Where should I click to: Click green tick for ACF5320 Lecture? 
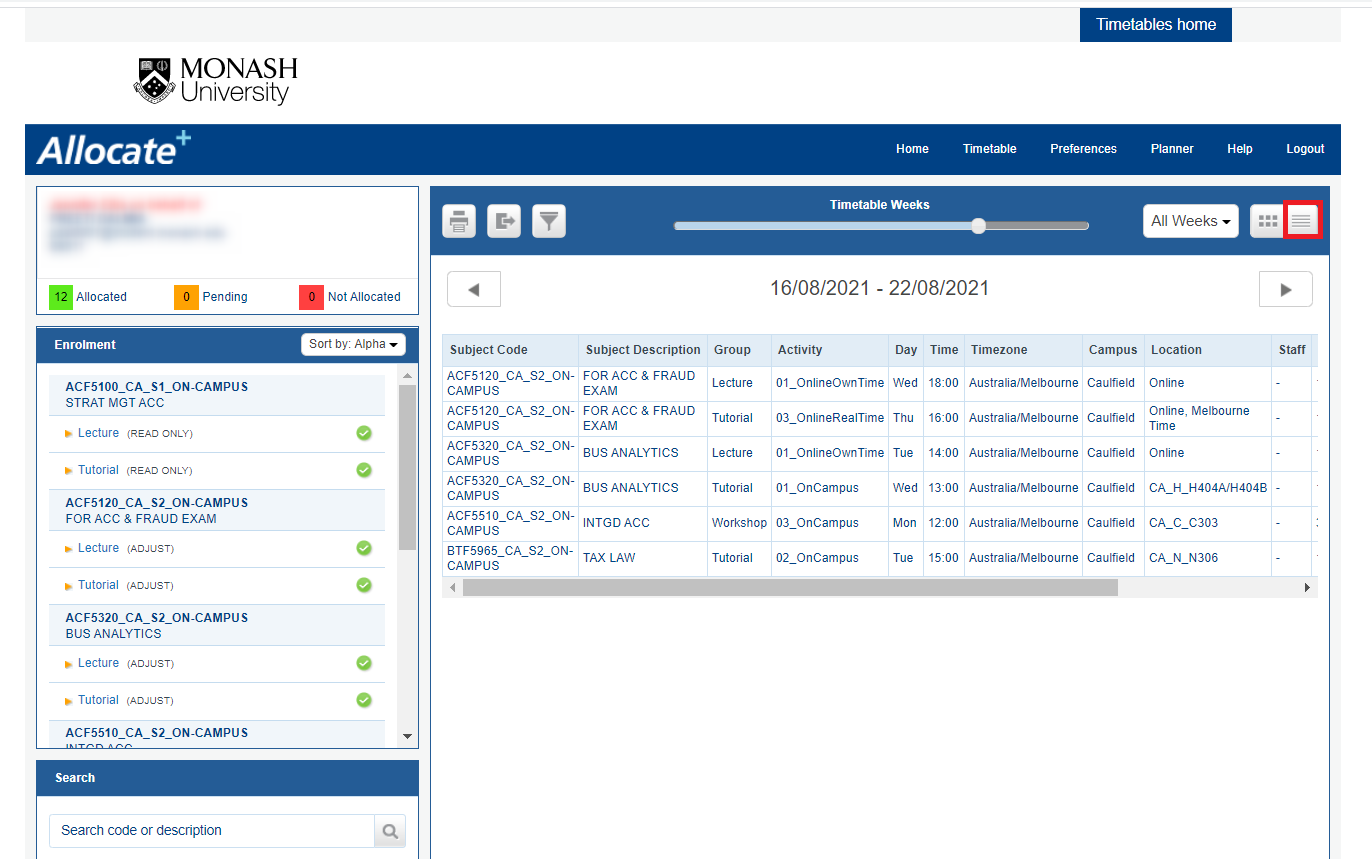[x=364, y=663]
